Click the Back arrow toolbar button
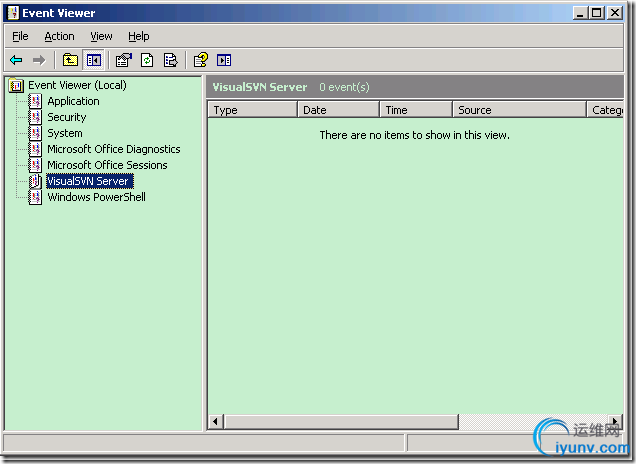The width and height of the screenshot is (636, 464). pos(16,60)
